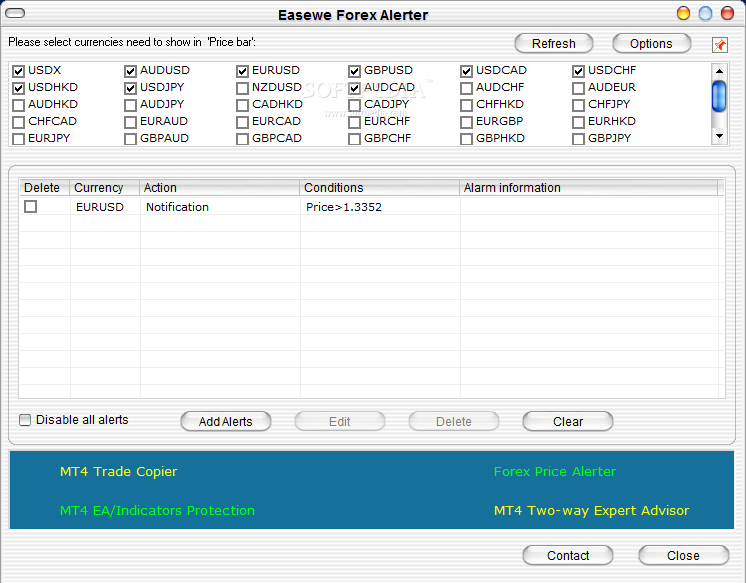Image resolution: width=746 pixels, height=583 pixels.
Task: Tick the CHFCAD checkbox
Action: [19, 122]
